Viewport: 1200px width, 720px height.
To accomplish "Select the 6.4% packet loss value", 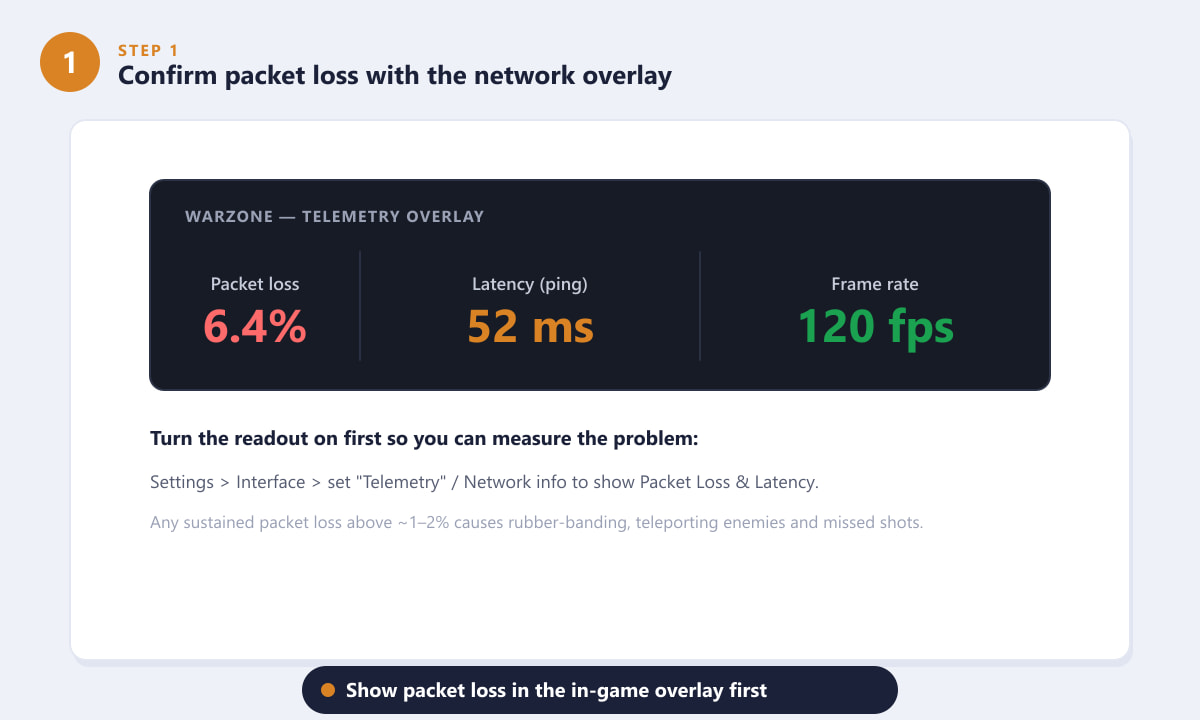I will 255,326.
